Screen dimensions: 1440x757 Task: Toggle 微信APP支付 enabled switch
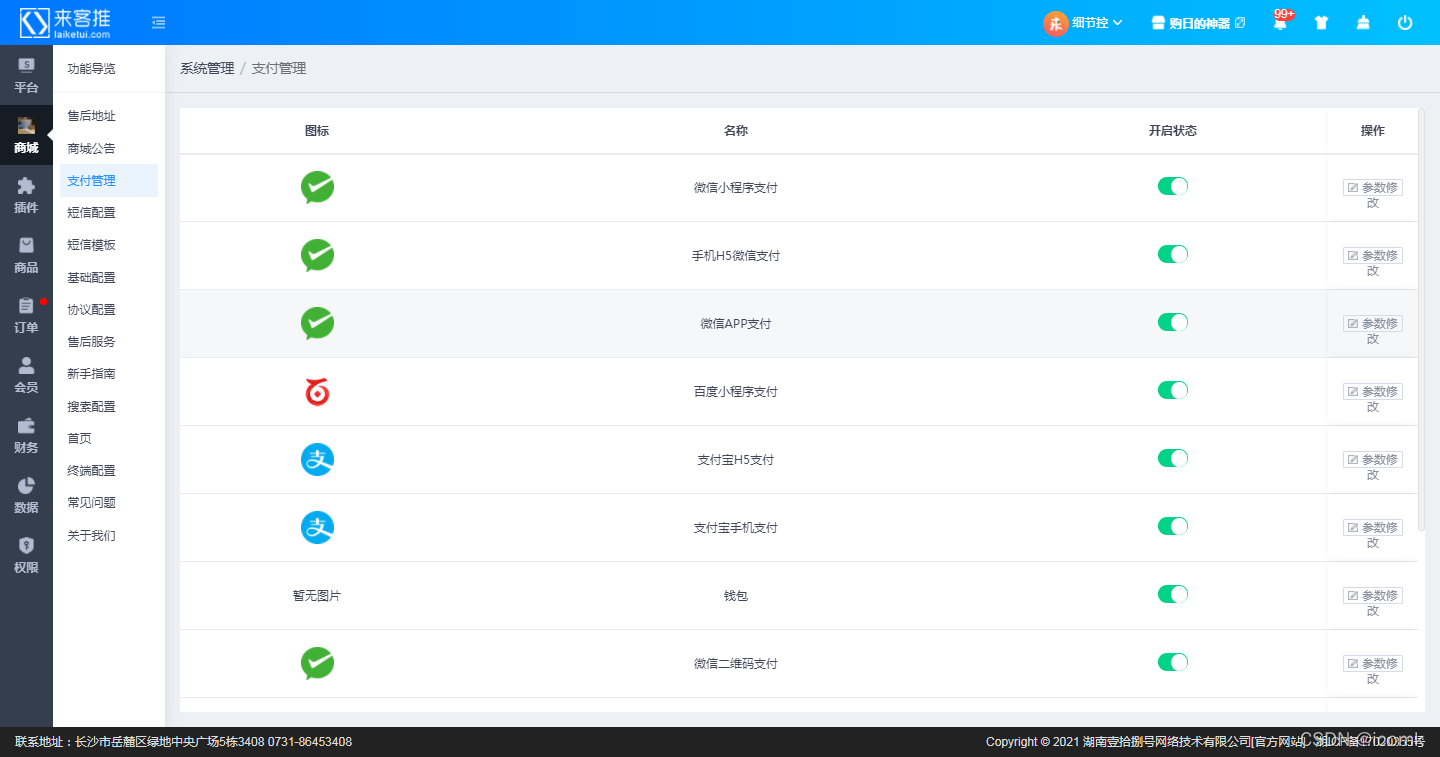point(1173,322)
